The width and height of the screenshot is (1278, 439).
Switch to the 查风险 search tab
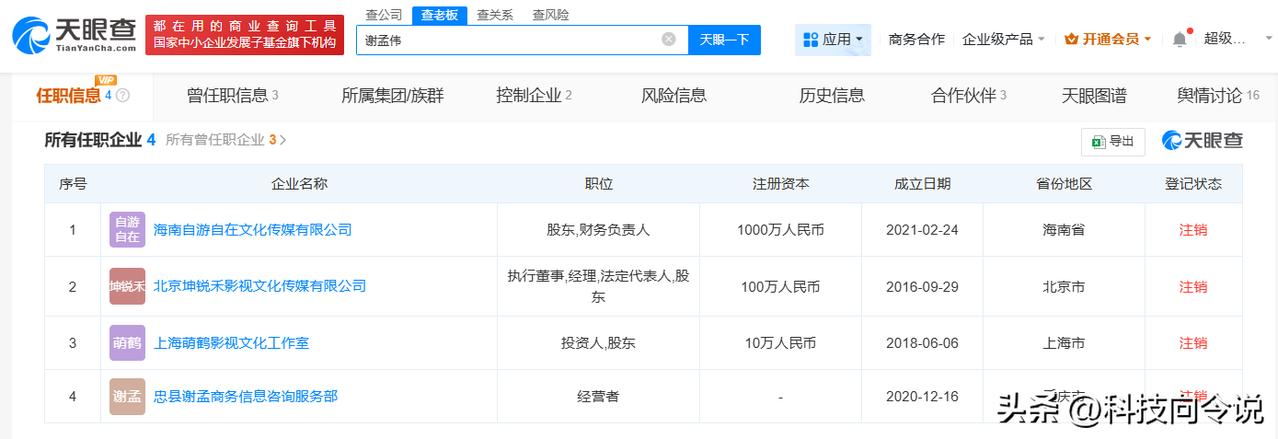click(551, 14)
